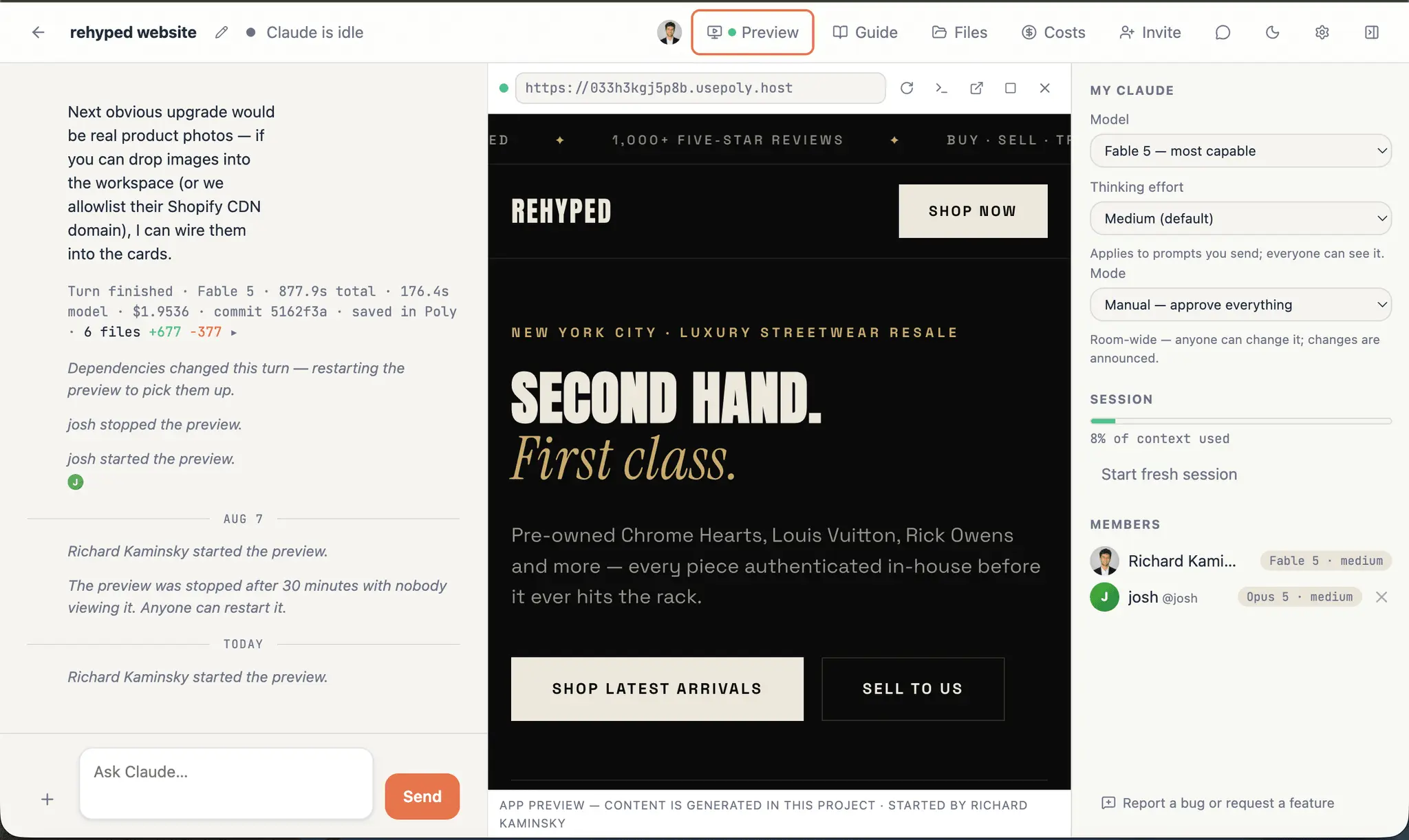Image resolution: width=1409 pixels, height=840 pixels.
Task: Click the preview URL address field
Action: (700, 88)
